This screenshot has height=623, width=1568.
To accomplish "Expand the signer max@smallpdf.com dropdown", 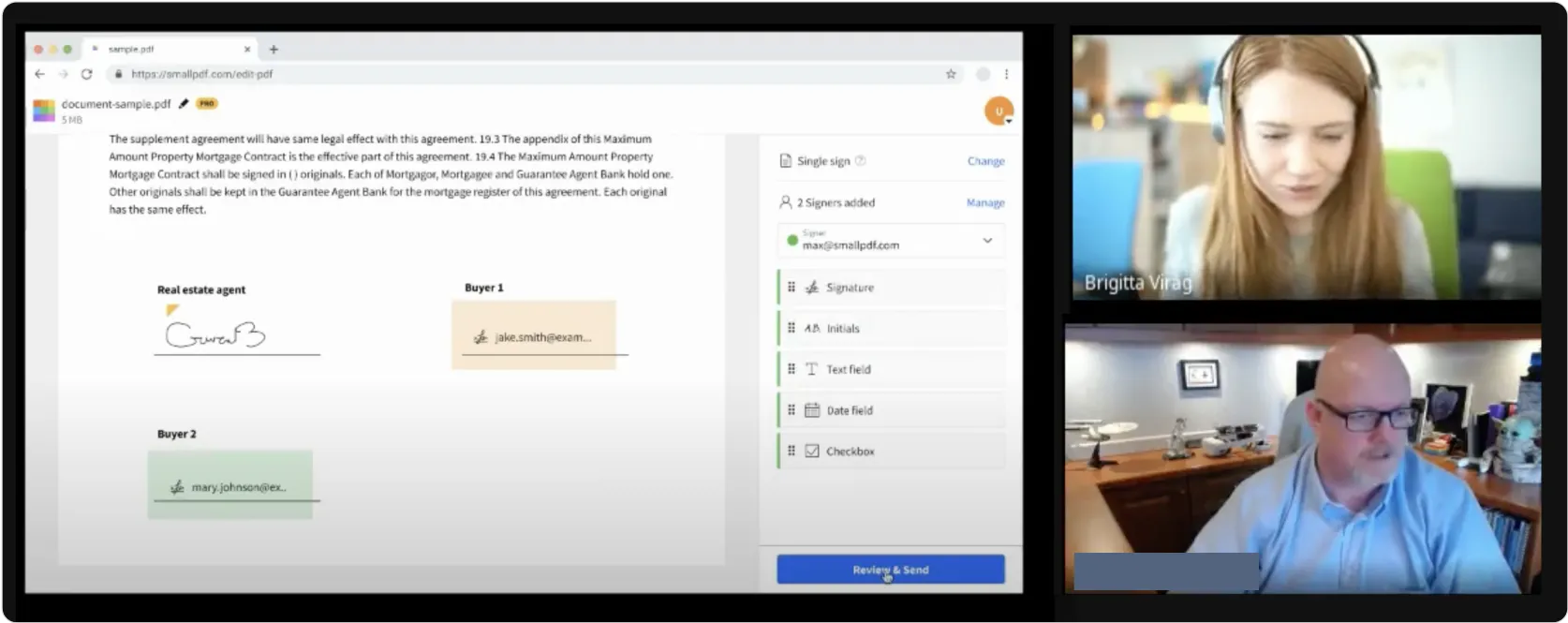I will 986,241.
